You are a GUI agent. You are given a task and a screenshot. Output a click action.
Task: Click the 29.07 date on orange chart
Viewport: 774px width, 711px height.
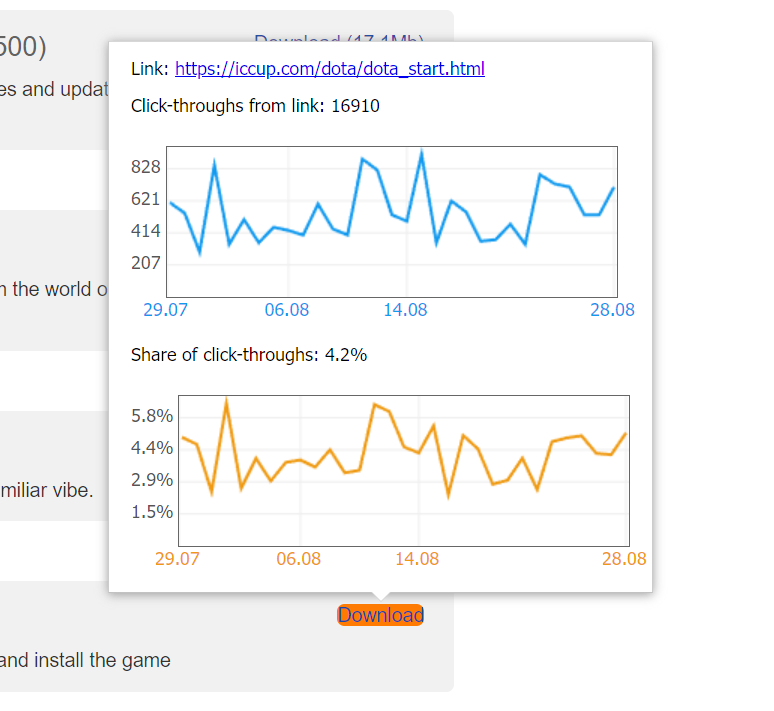click(177, 559)
